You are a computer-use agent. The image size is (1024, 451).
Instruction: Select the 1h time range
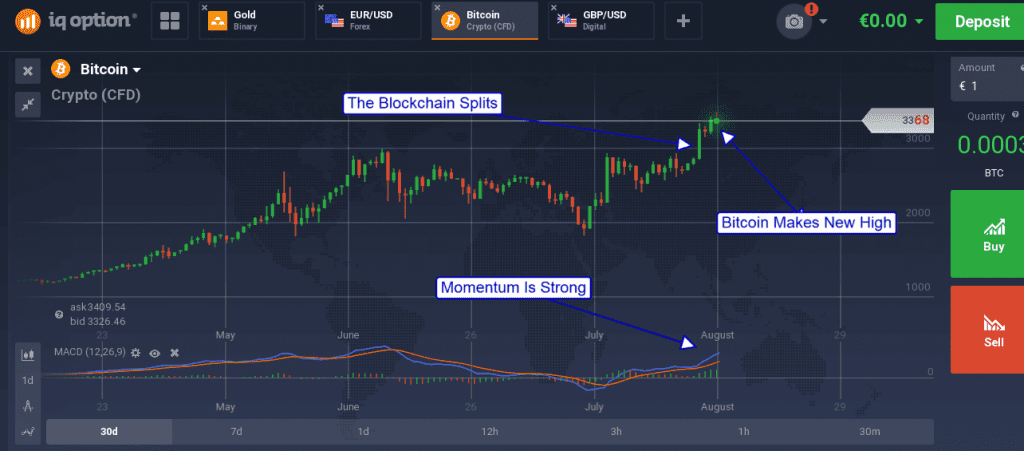click(x=743, y=431)
